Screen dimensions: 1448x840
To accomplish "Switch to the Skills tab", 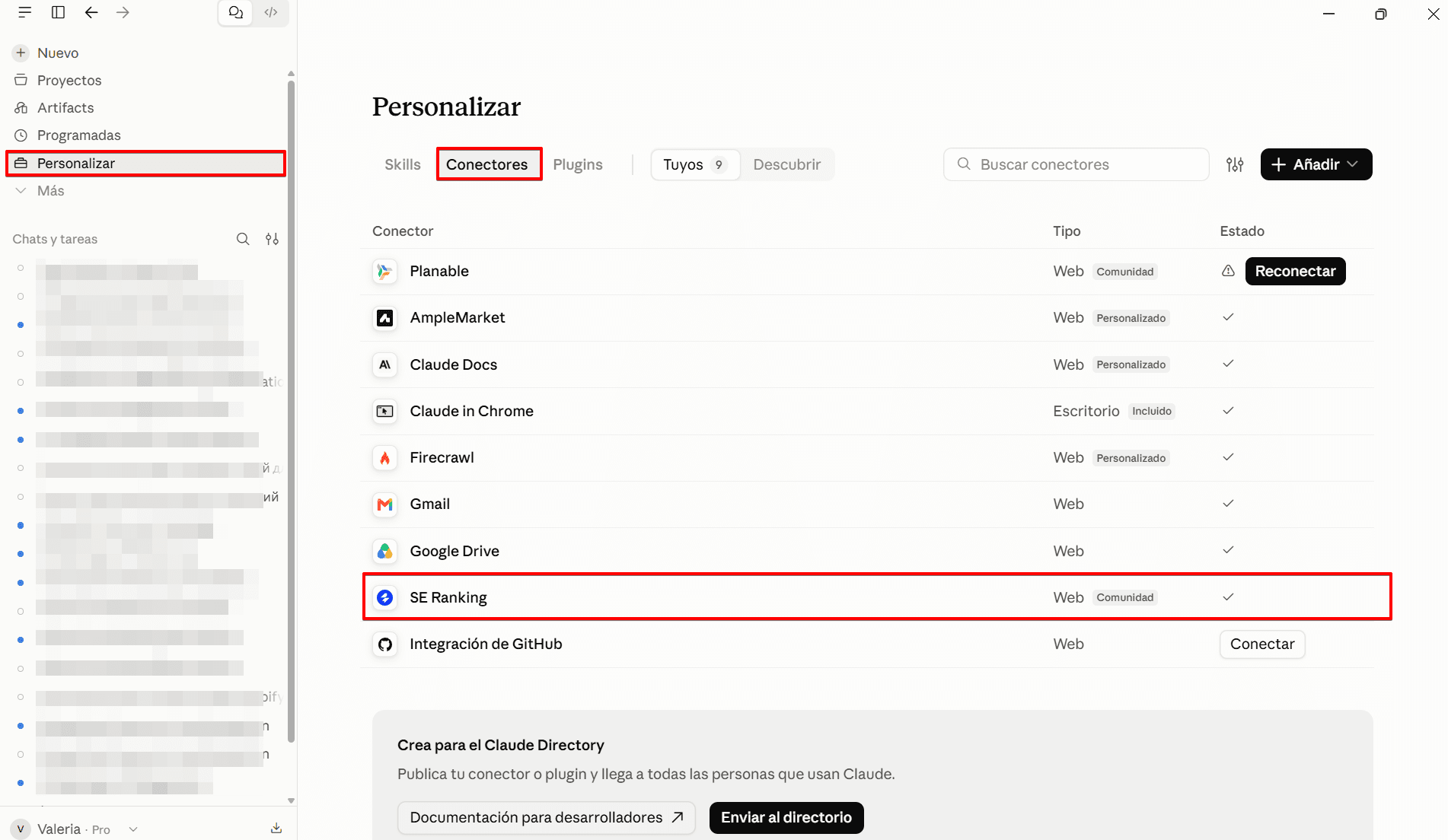I will pyautogui.click(x=402, y=164).
